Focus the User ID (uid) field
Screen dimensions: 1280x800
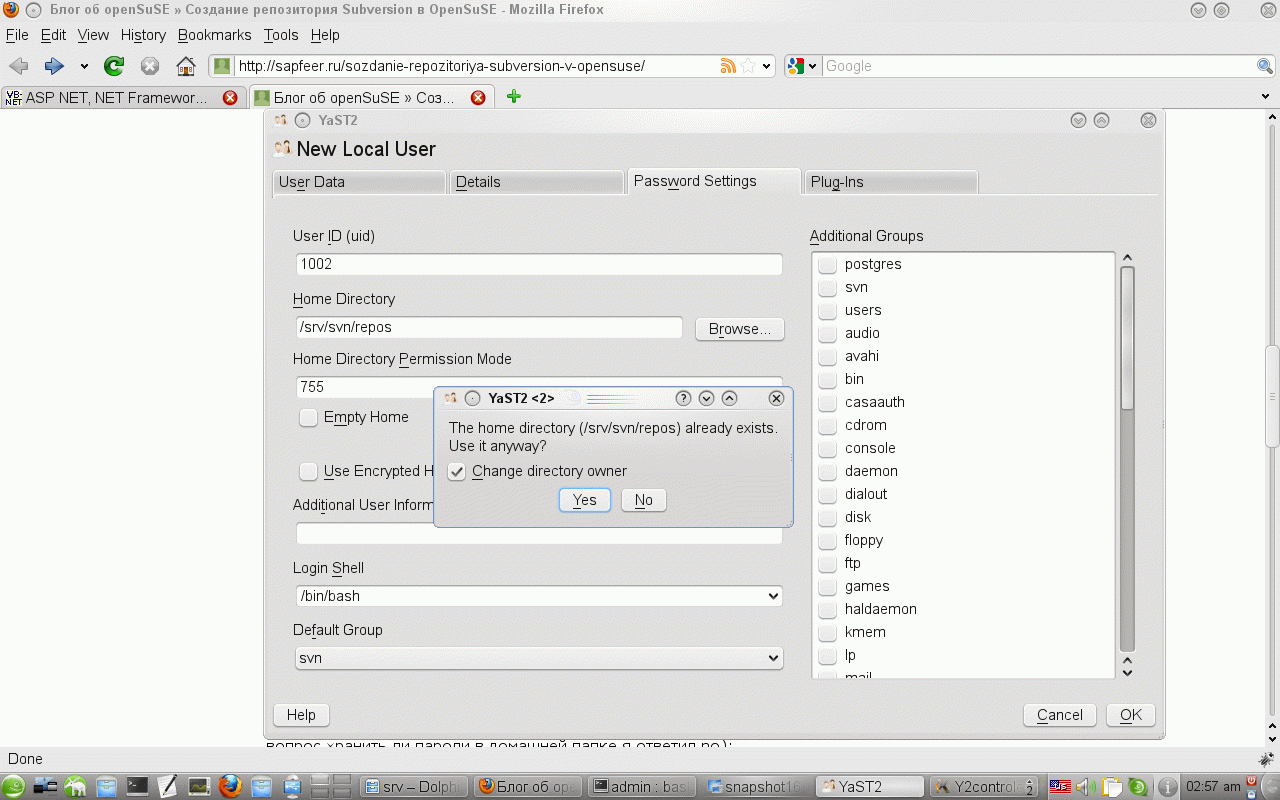pyautogui.click(x=539, y=265)
